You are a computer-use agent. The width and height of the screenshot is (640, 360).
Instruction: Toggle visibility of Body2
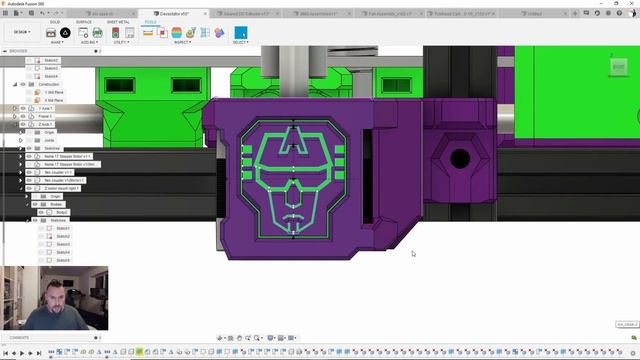tap(41, 212)
